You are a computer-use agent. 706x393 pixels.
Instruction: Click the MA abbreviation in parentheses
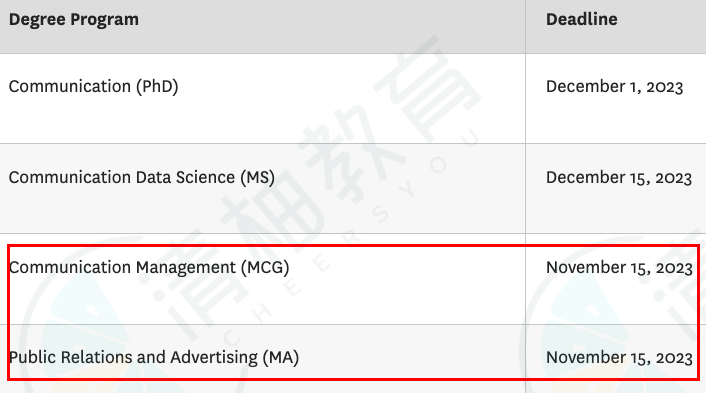(x=281, y=357)
